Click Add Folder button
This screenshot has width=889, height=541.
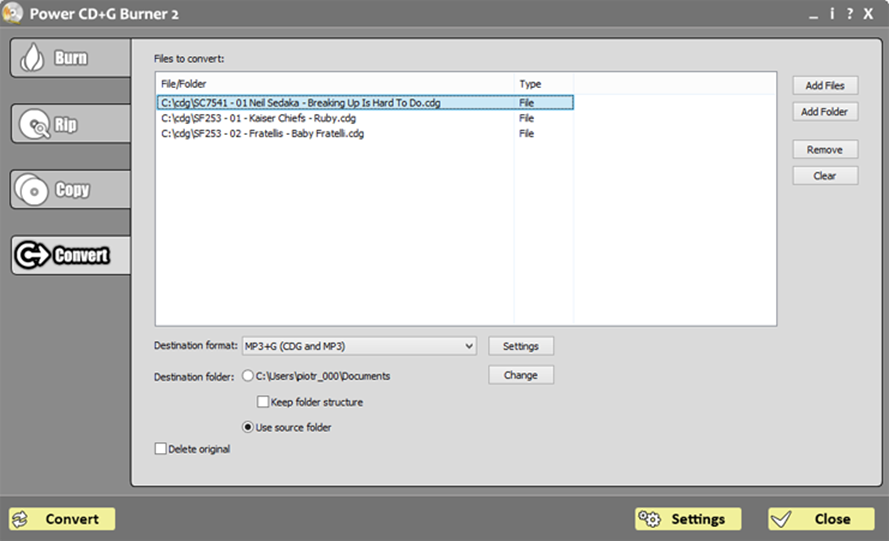825,112
